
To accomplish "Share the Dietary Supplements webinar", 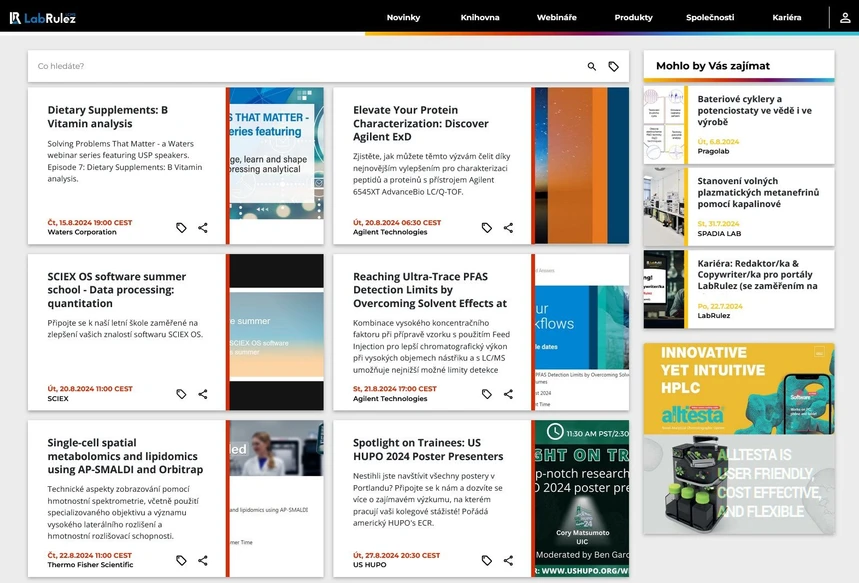I will [x=203, y=227].
